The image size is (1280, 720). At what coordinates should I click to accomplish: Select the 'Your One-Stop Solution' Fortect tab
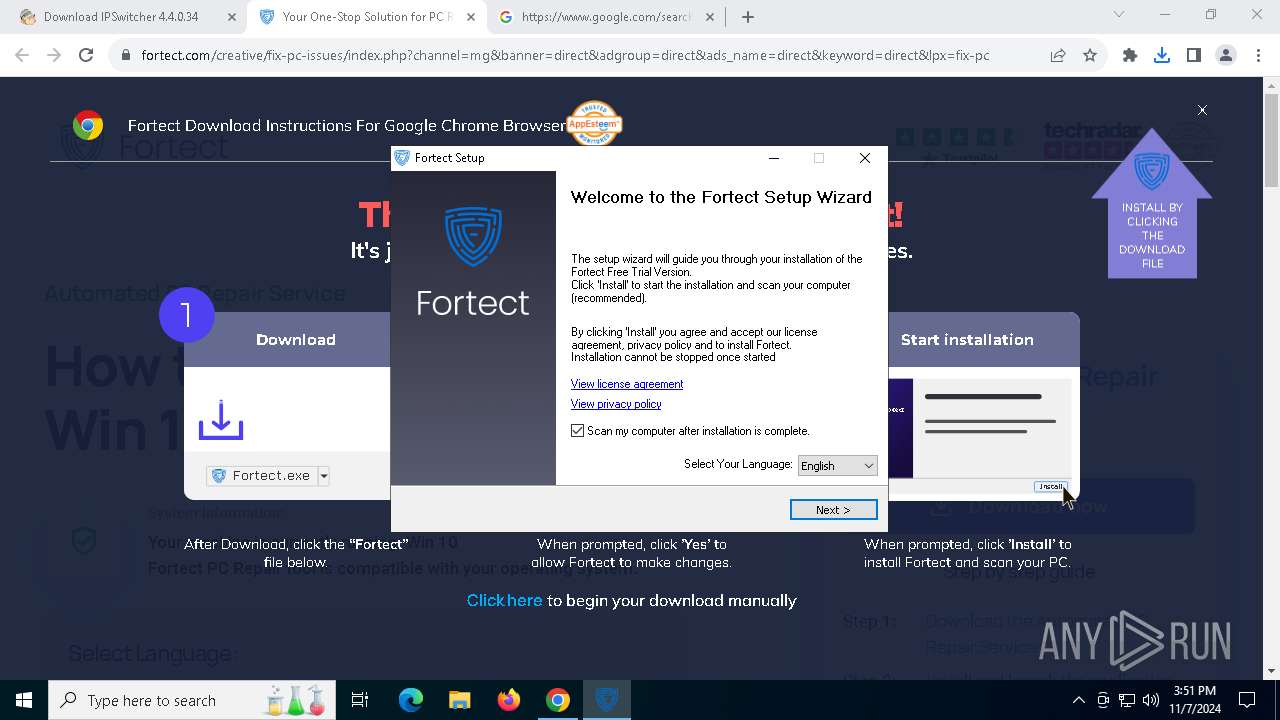(x=365, y=17)
